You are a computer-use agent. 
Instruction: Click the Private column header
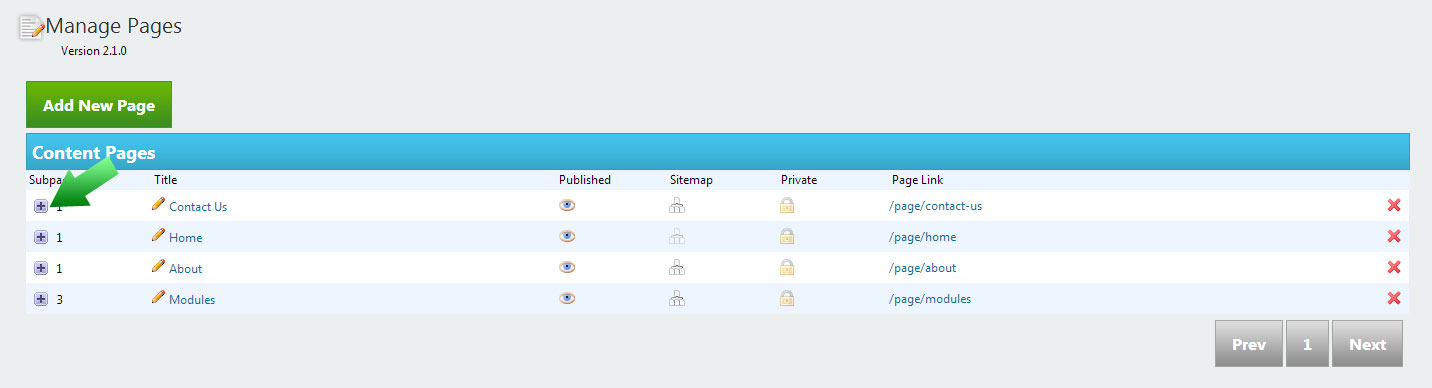[x=799, y=180]
